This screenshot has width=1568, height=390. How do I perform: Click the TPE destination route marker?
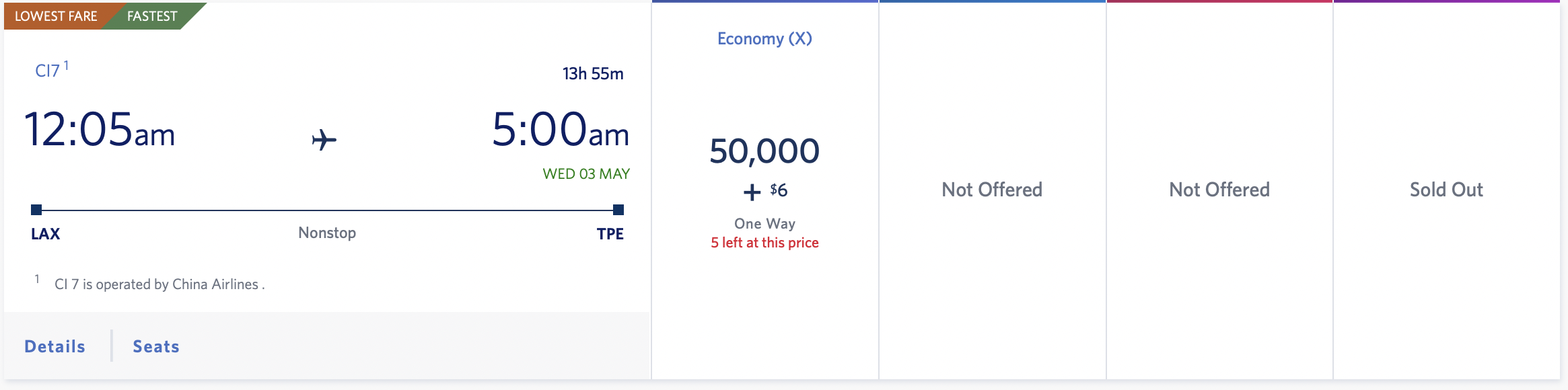pyautogui.click(x=618, y=210)
